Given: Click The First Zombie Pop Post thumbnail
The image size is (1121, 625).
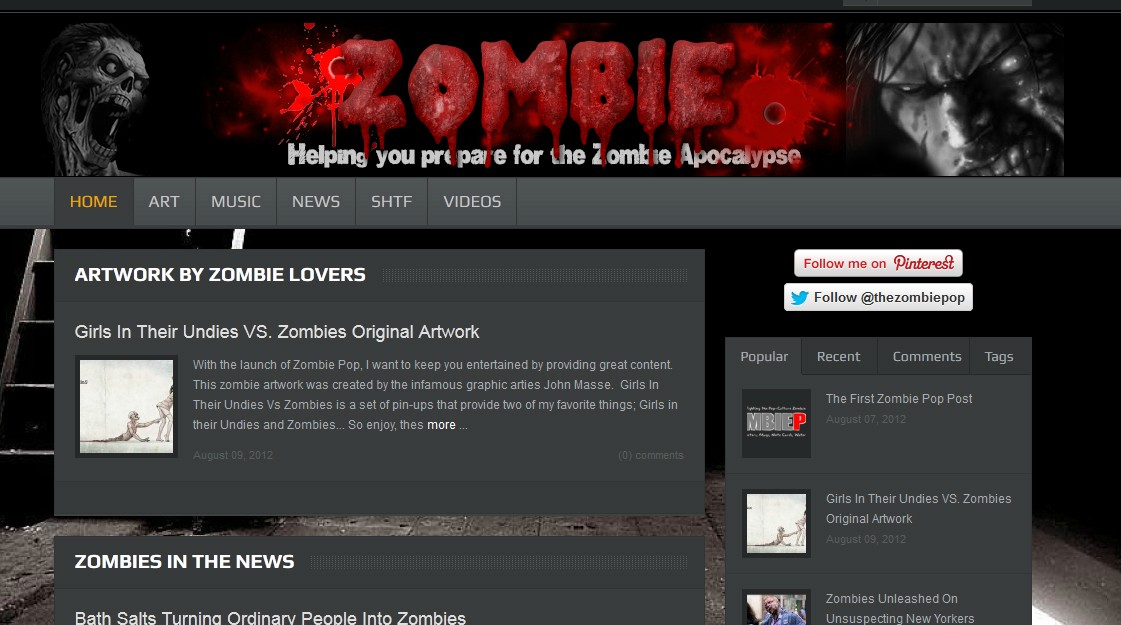Looking at the screenshot, I should (x=776, y=423).
